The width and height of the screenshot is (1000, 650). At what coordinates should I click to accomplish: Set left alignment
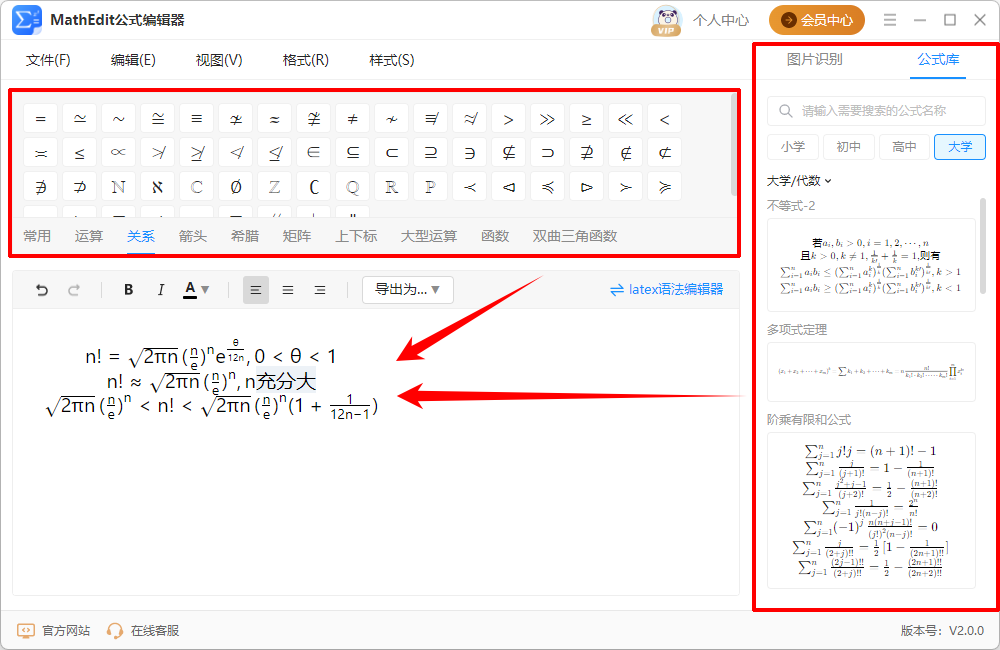(x=256, y=290)
